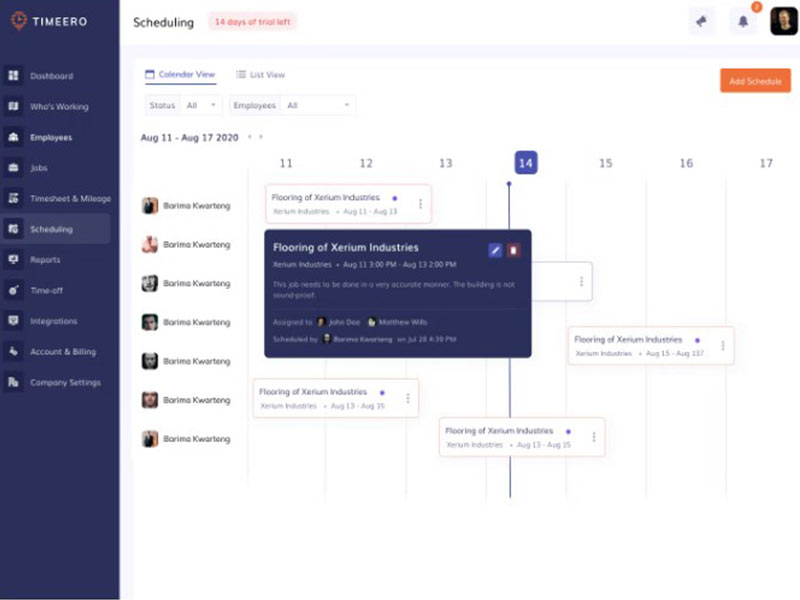Click assignee Matthew Wills in popup

coord(397,322)
